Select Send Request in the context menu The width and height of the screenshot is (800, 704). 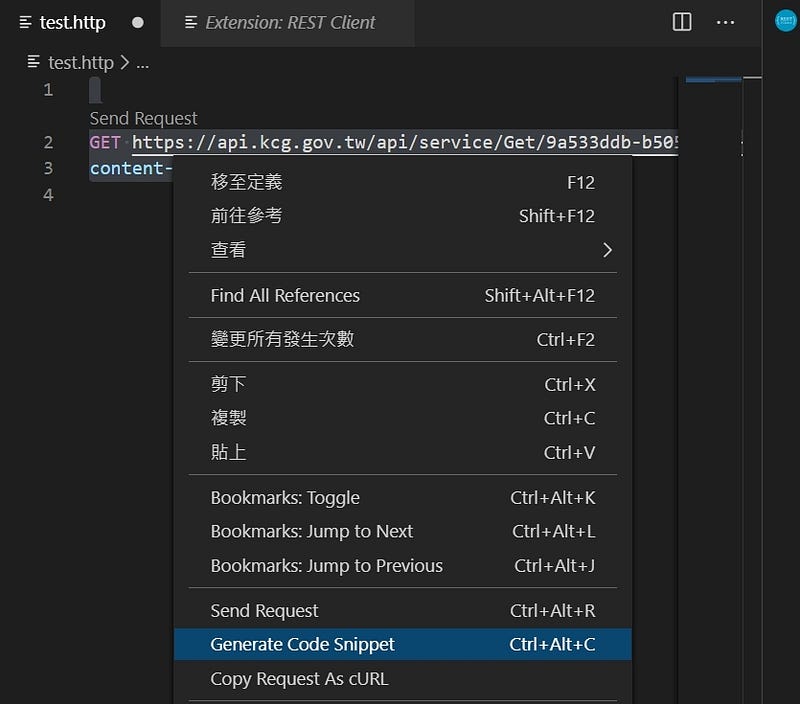[x=264, y=611]
